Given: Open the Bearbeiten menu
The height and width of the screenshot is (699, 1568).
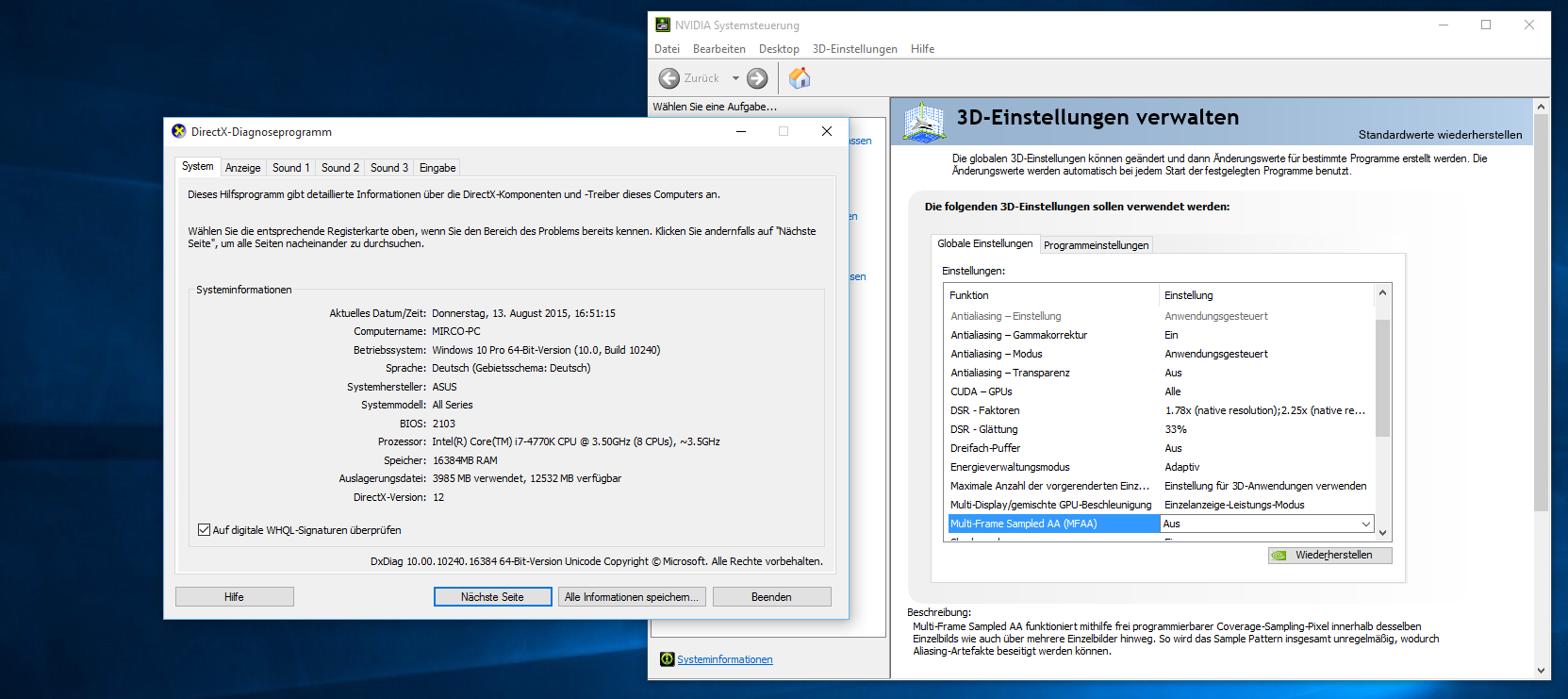Looking at the screenshot, I should coord(719,49).
